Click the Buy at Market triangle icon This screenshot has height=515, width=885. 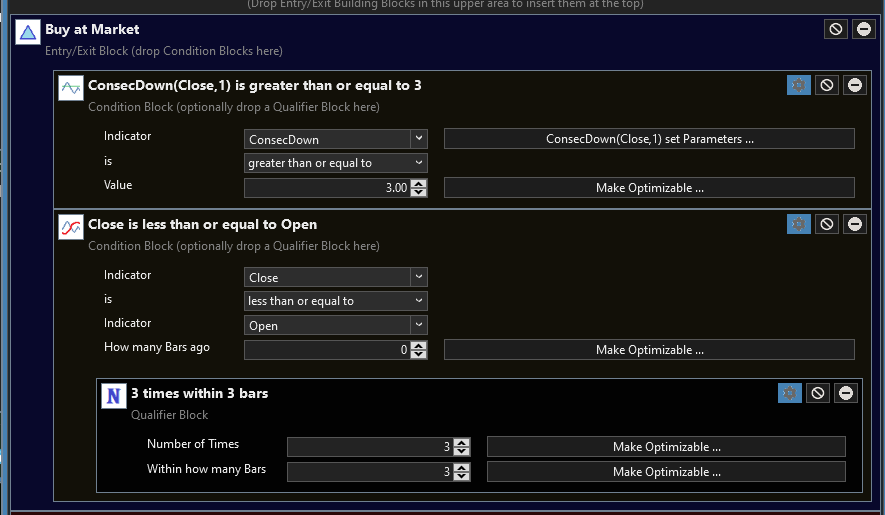(28, 33)
